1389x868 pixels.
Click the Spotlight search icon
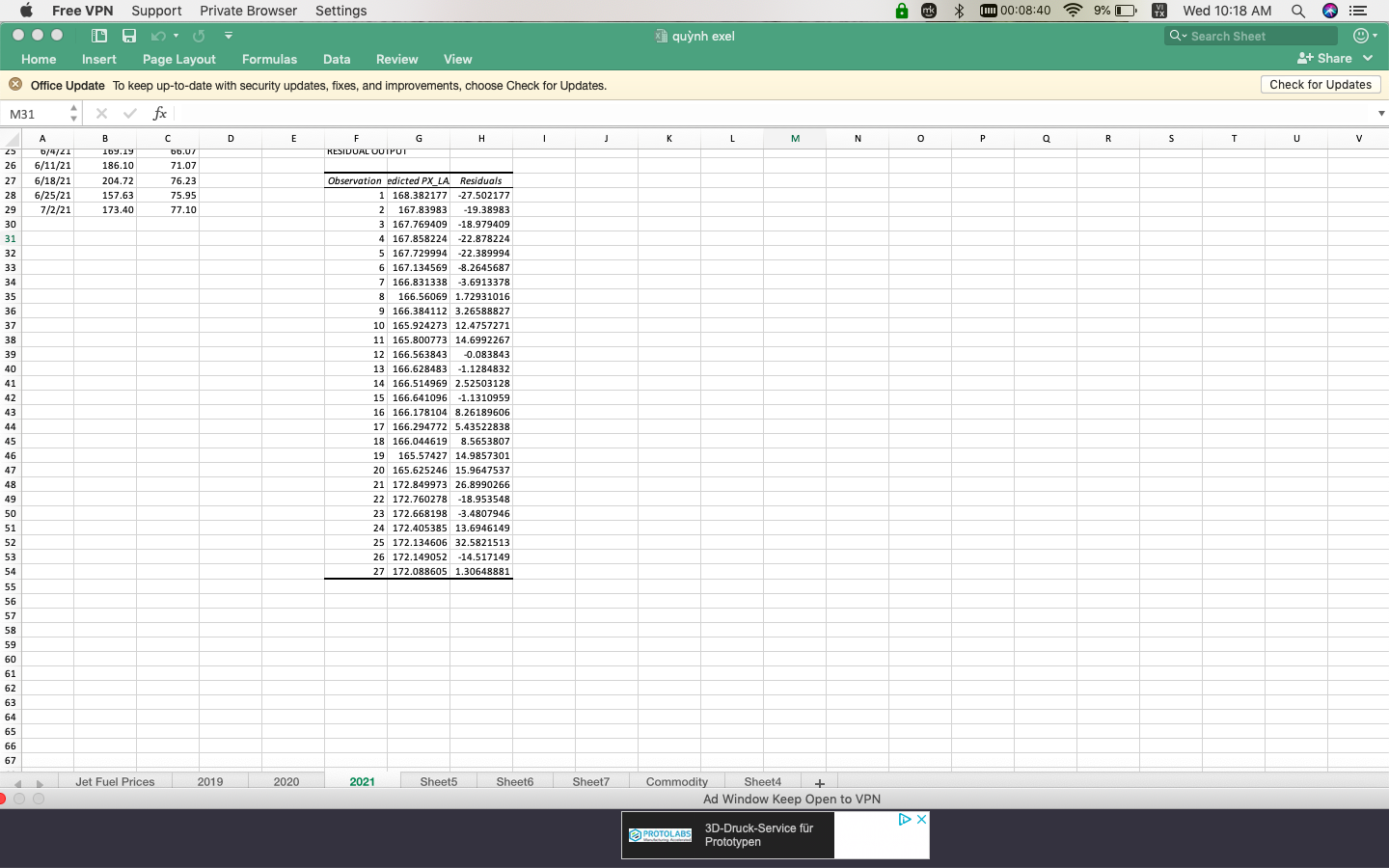pyautogui.click(x=1298, y=11)
